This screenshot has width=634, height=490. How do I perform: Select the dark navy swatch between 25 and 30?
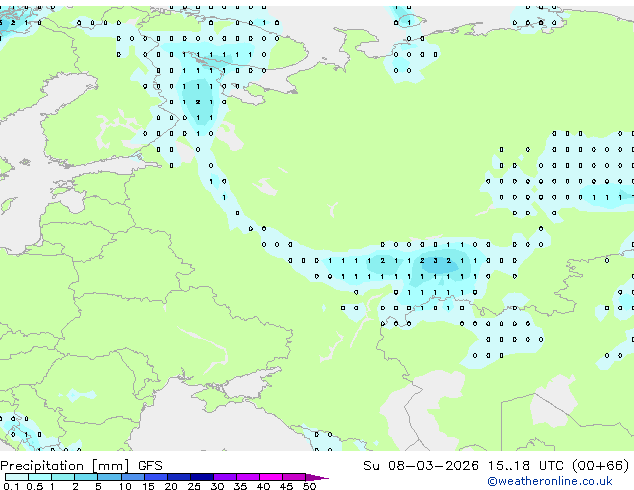point(201,477)
